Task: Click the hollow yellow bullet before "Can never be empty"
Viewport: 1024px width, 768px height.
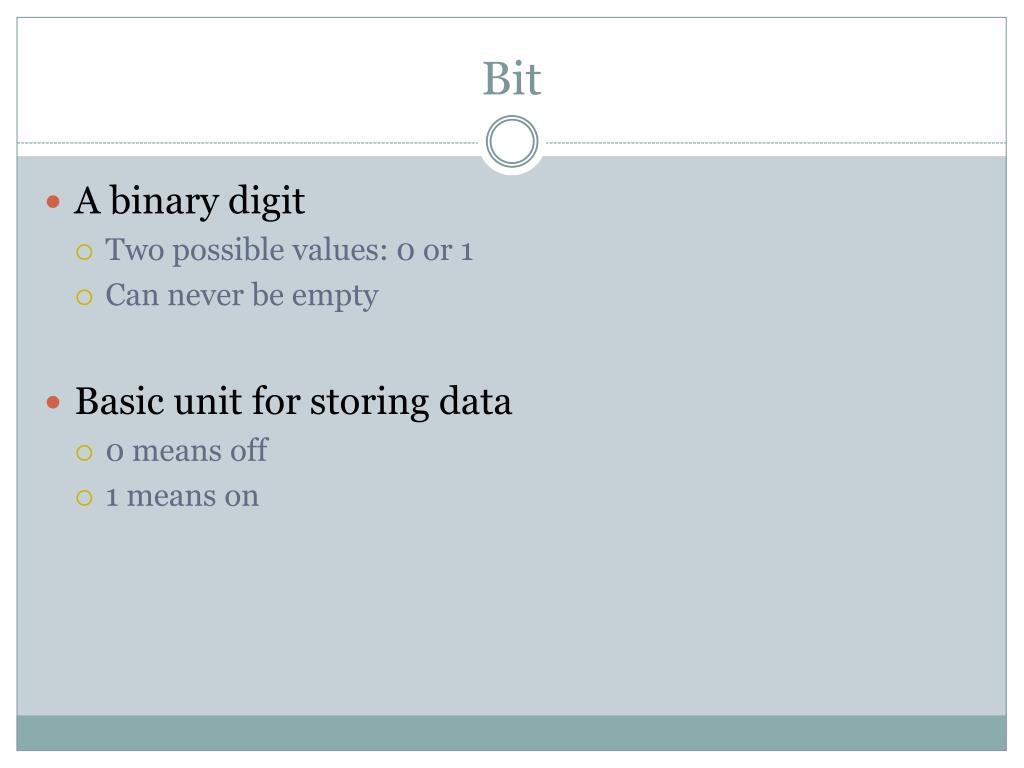Action: (84, 298)
